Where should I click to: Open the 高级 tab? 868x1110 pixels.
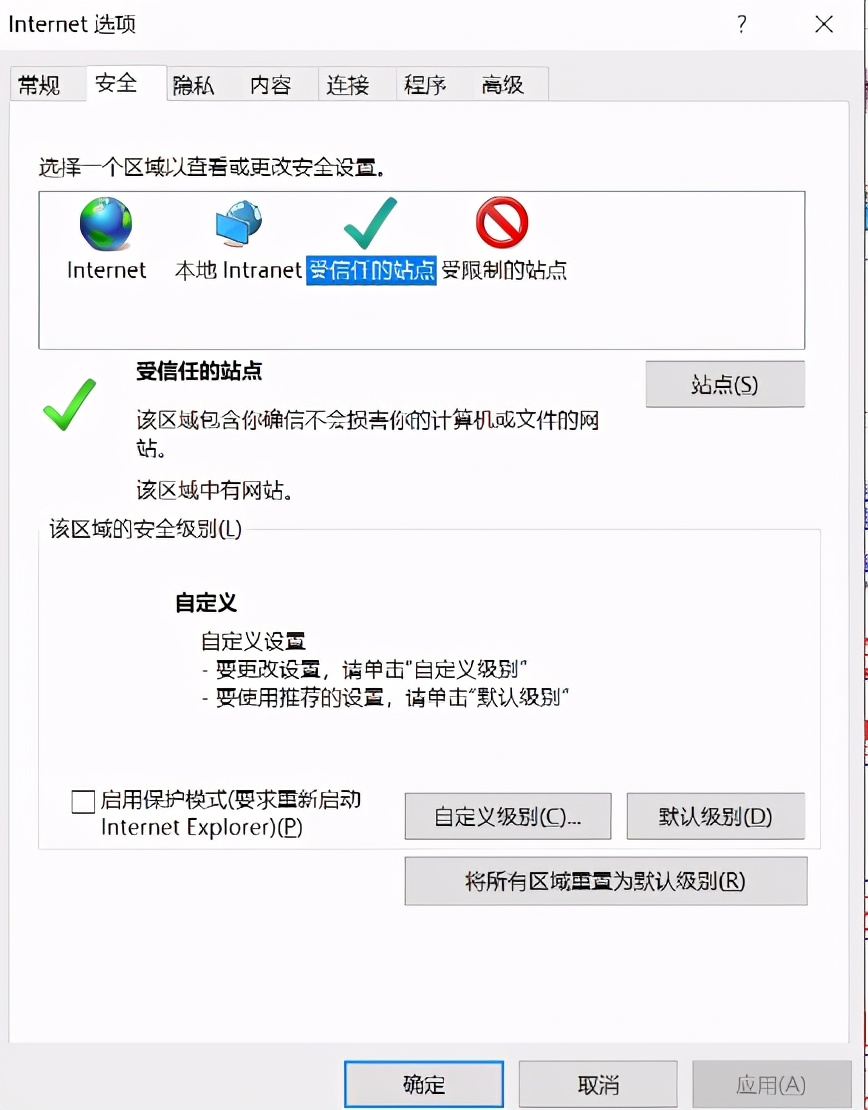[503, 86]
